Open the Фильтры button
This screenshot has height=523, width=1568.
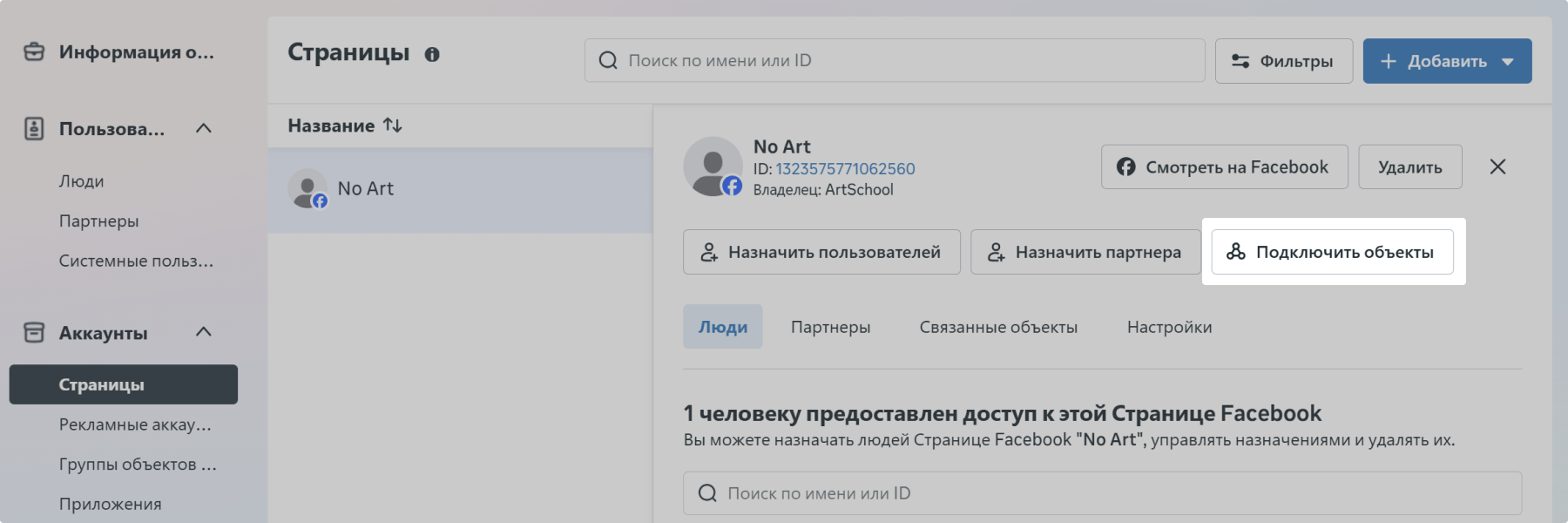click(1284, 61)
